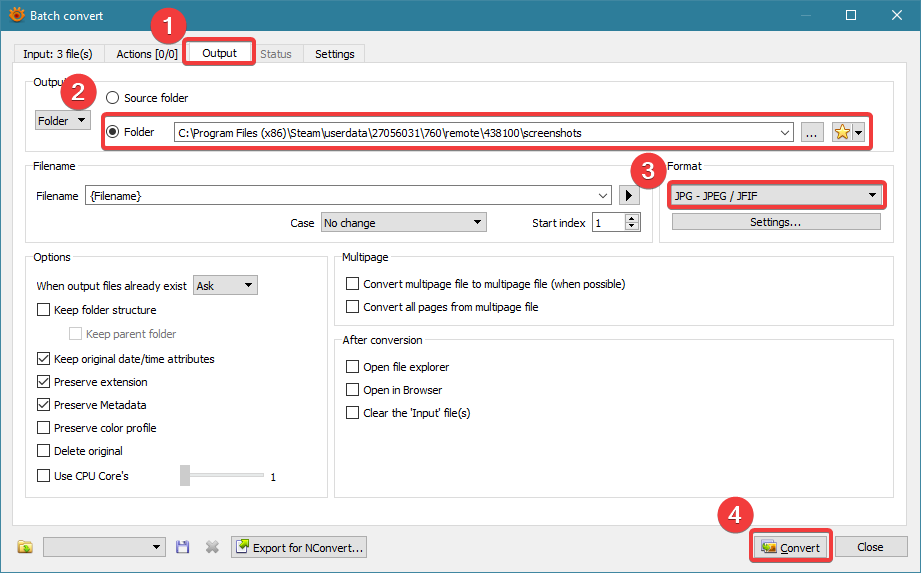
Task: Browse for output folder with ellipsis button
Action: [x=811, y=133]
